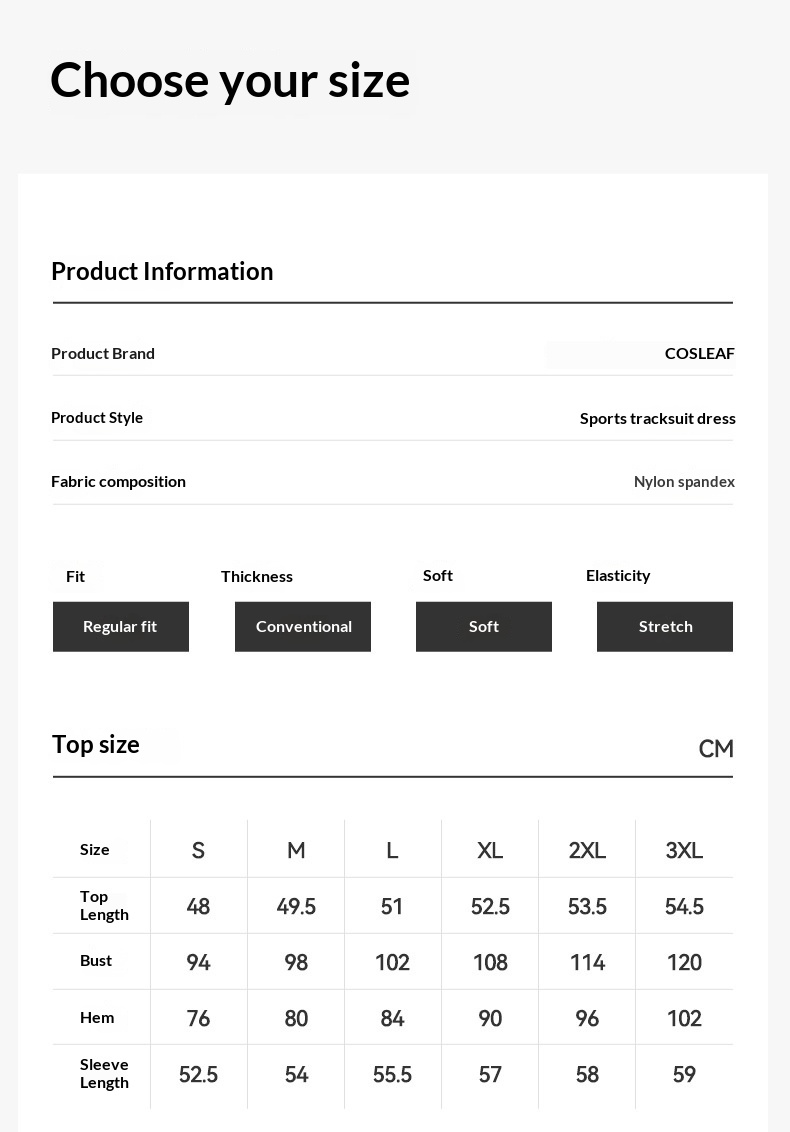Select the XL size column header
The width and height of the screenshot is (790, 1132).
(490, 850)
